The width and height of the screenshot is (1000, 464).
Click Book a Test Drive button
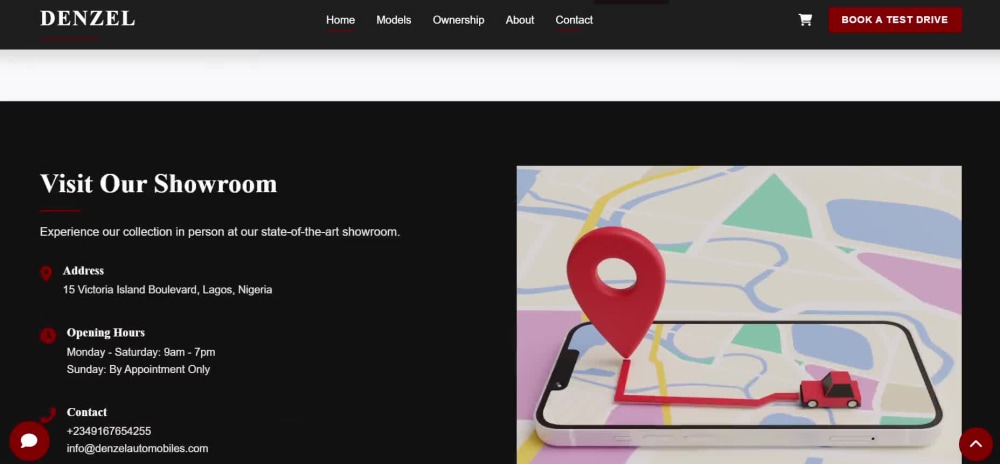895,20
